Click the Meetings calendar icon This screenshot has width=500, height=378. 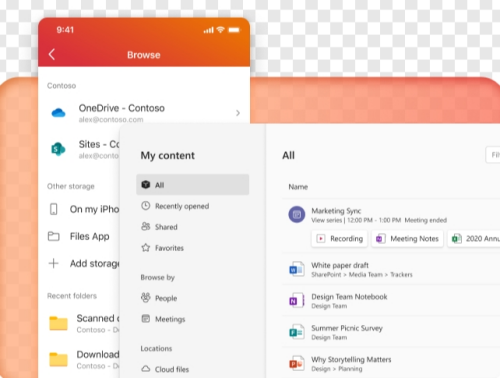[146, 319]
